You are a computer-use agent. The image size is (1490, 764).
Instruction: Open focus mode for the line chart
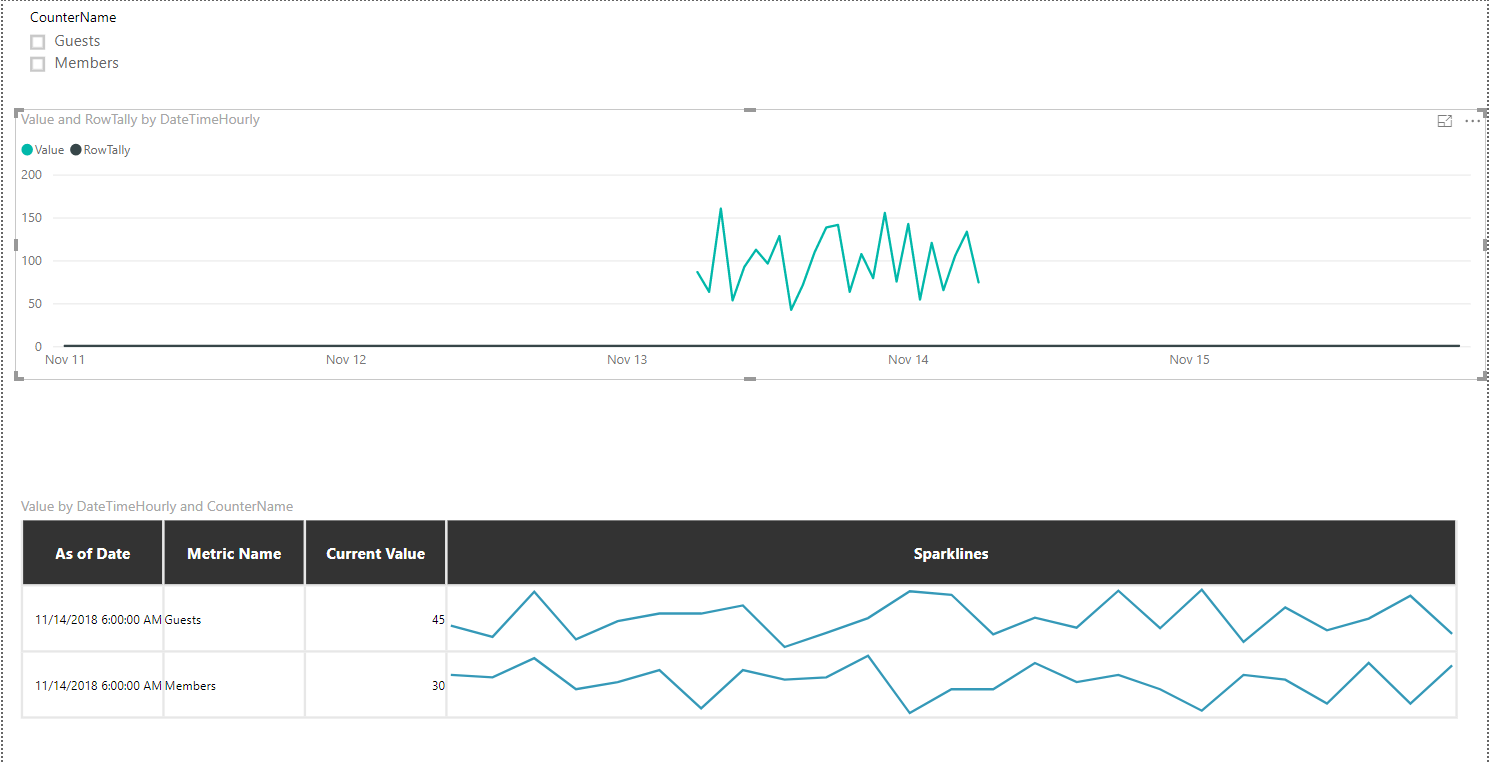point(1444,121)
